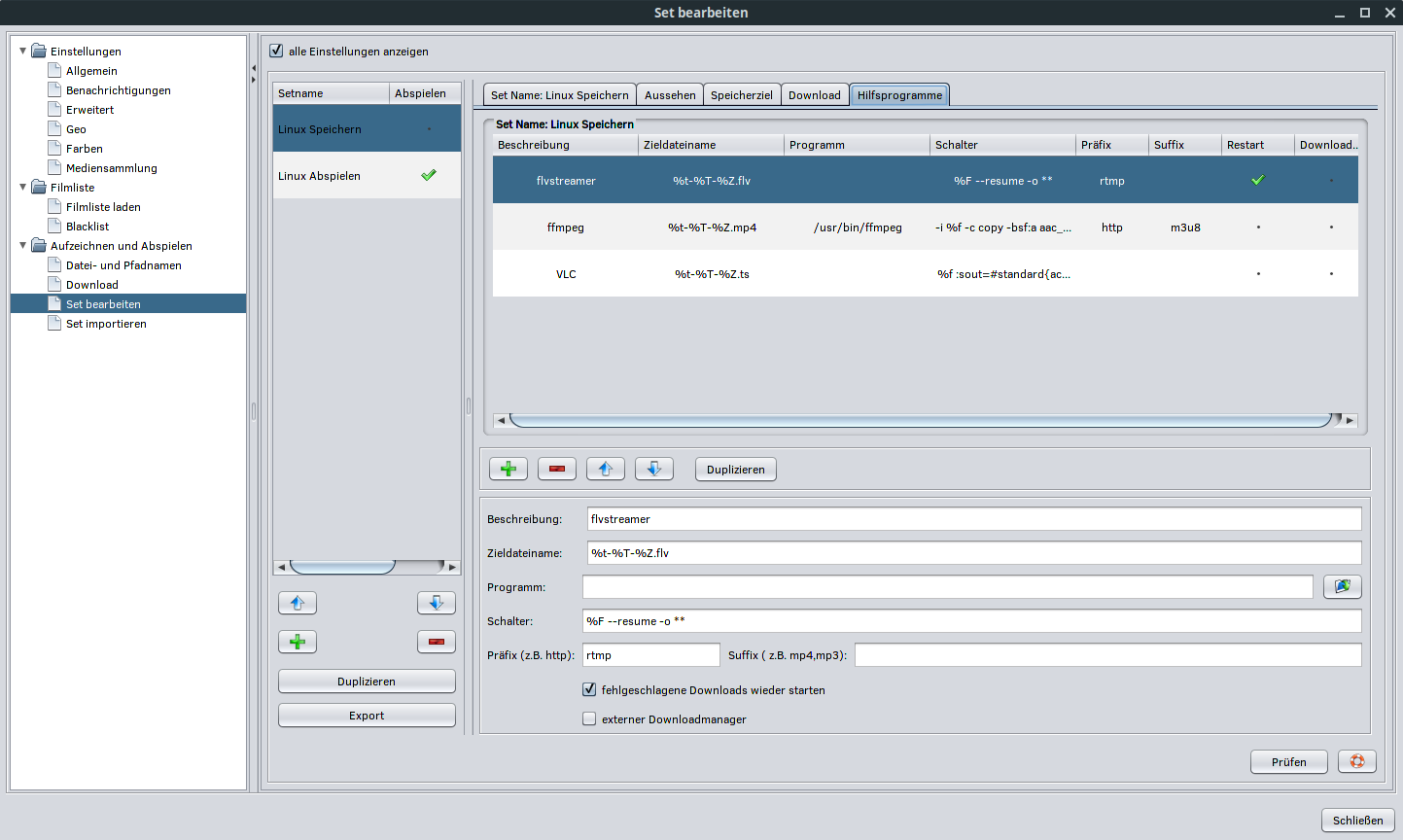Collapse the Einstellungen tree node
The width and height of the screenshot is (1403, 840).
[x=23, y=51]
